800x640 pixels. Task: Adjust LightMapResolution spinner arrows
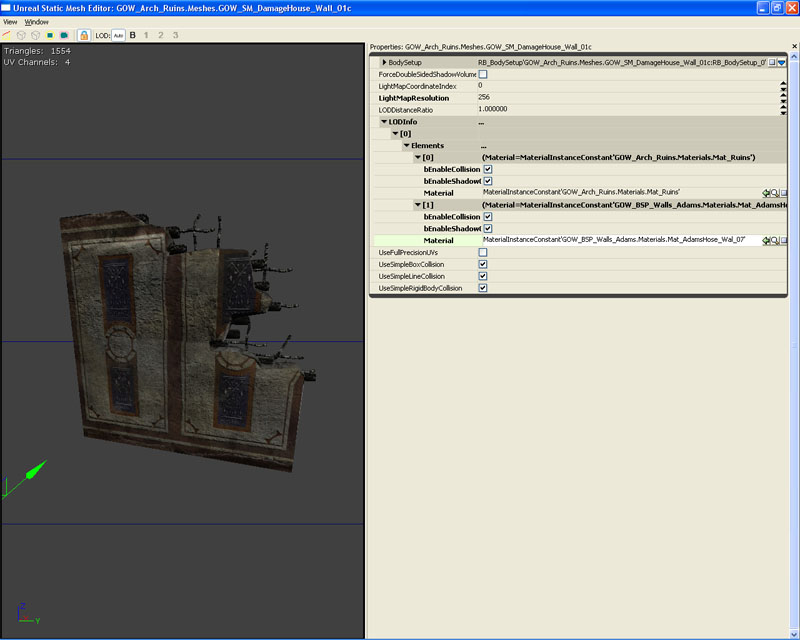click(783, 97)
